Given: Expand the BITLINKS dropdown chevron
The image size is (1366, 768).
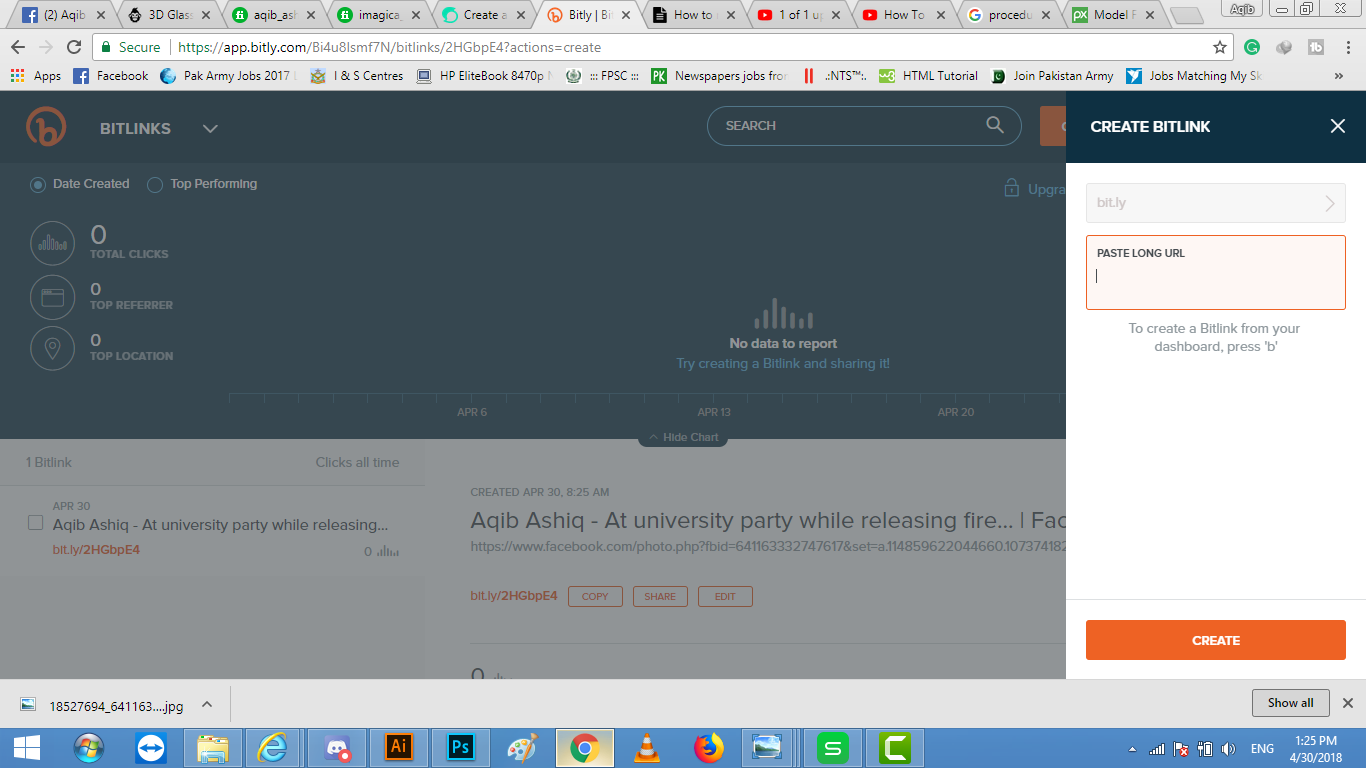Looking at the screenshot, I should point(210,128).
